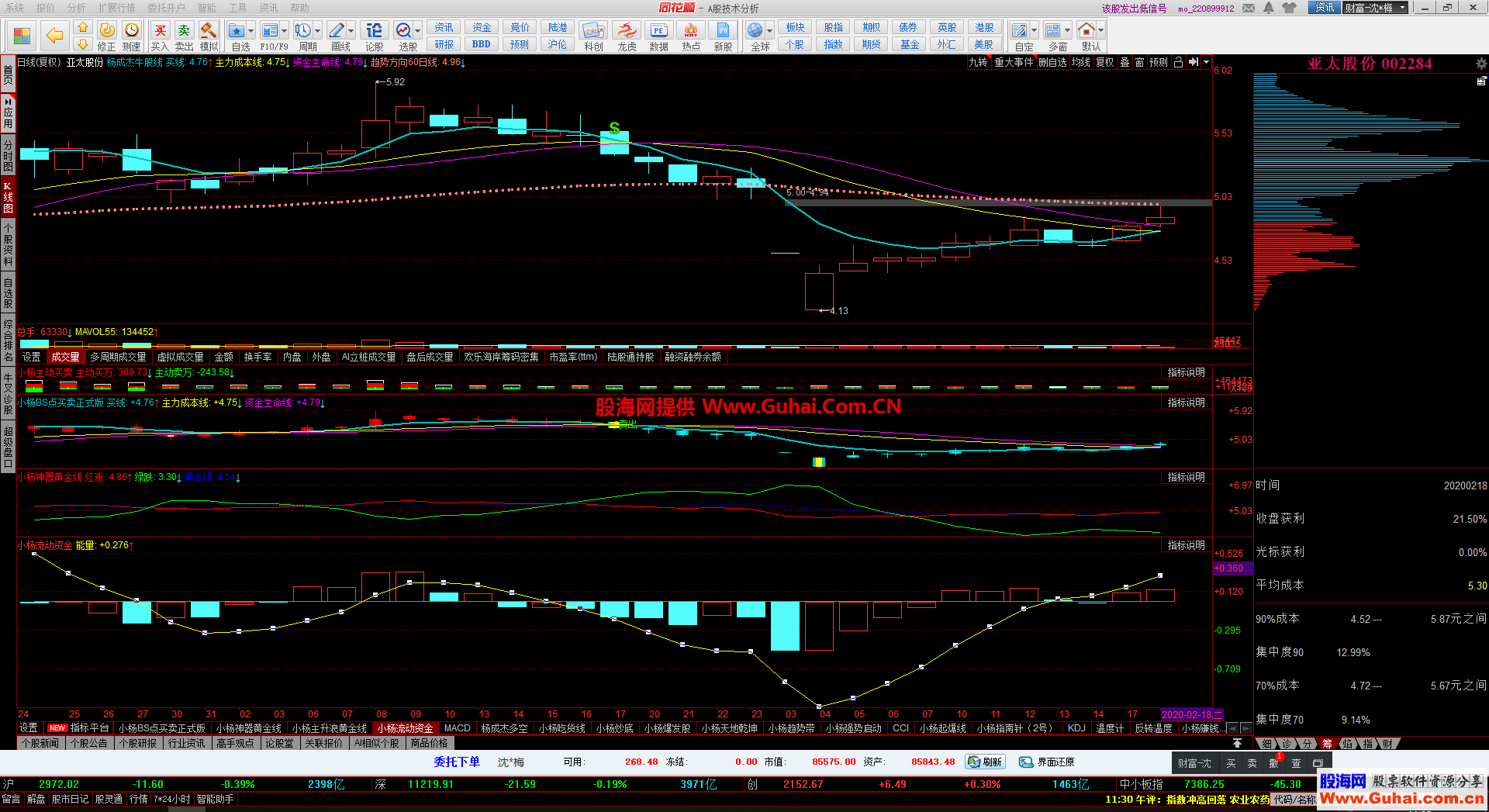Viewport: 1489px width, 812px height.
Task: Toggle 均线 moving average display
Action: [1081, 63]
